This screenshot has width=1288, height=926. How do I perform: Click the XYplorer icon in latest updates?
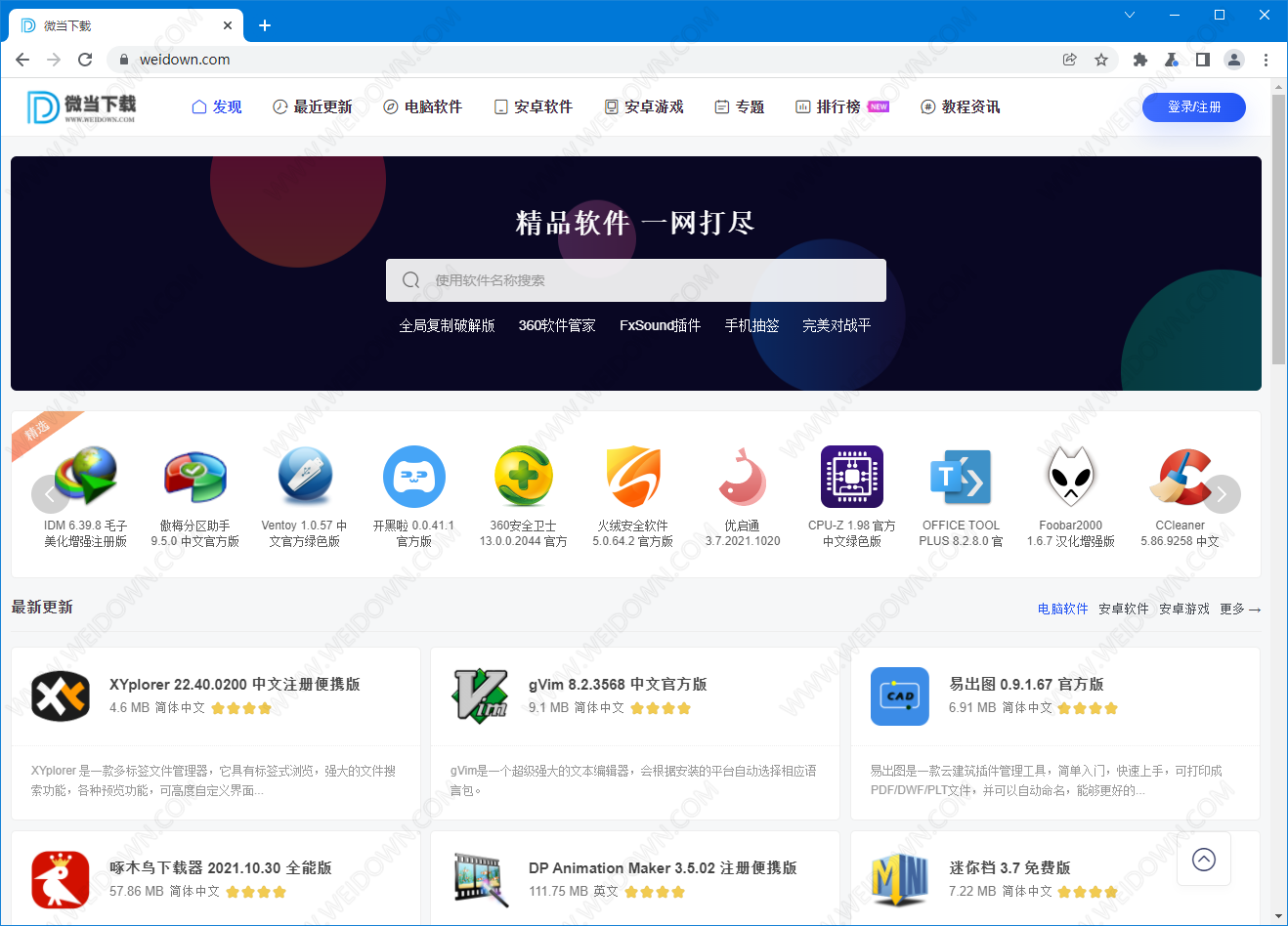[x=61, y=696]
